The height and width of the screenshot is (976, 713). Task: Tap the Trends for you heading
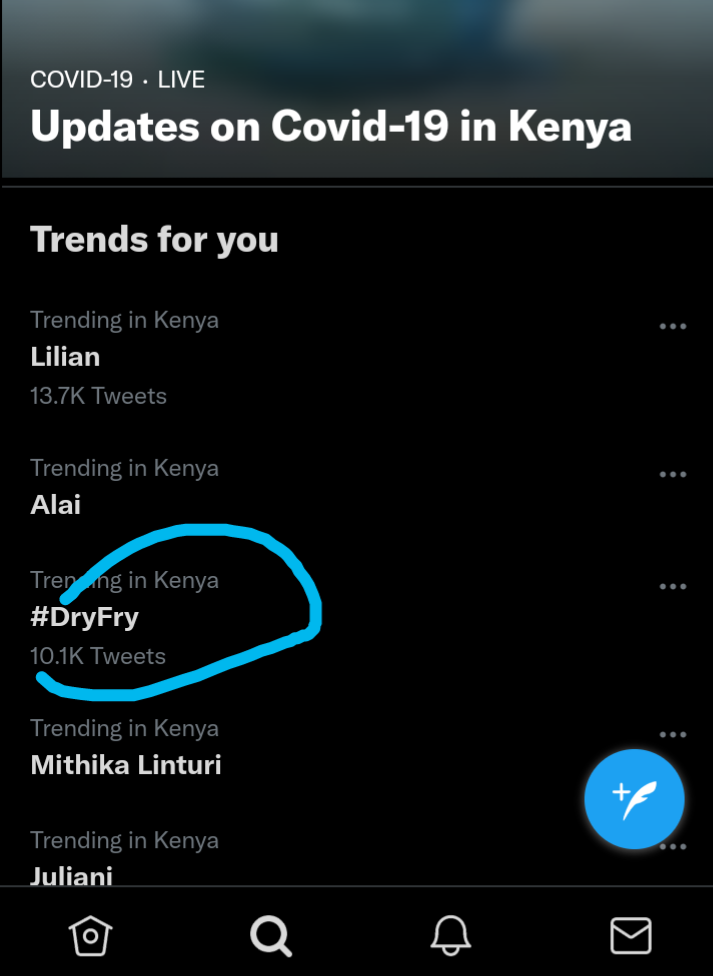point(155,240)
